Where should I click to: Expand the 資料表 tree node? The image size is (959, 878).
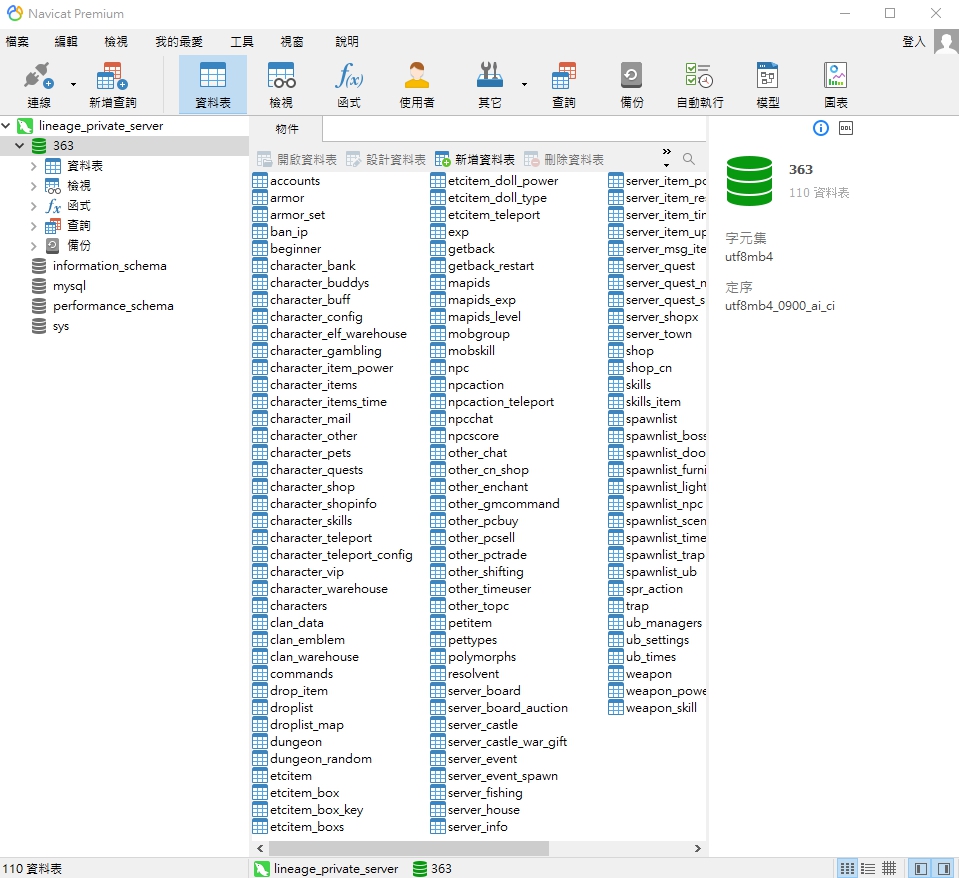click(x=34, y=166)
